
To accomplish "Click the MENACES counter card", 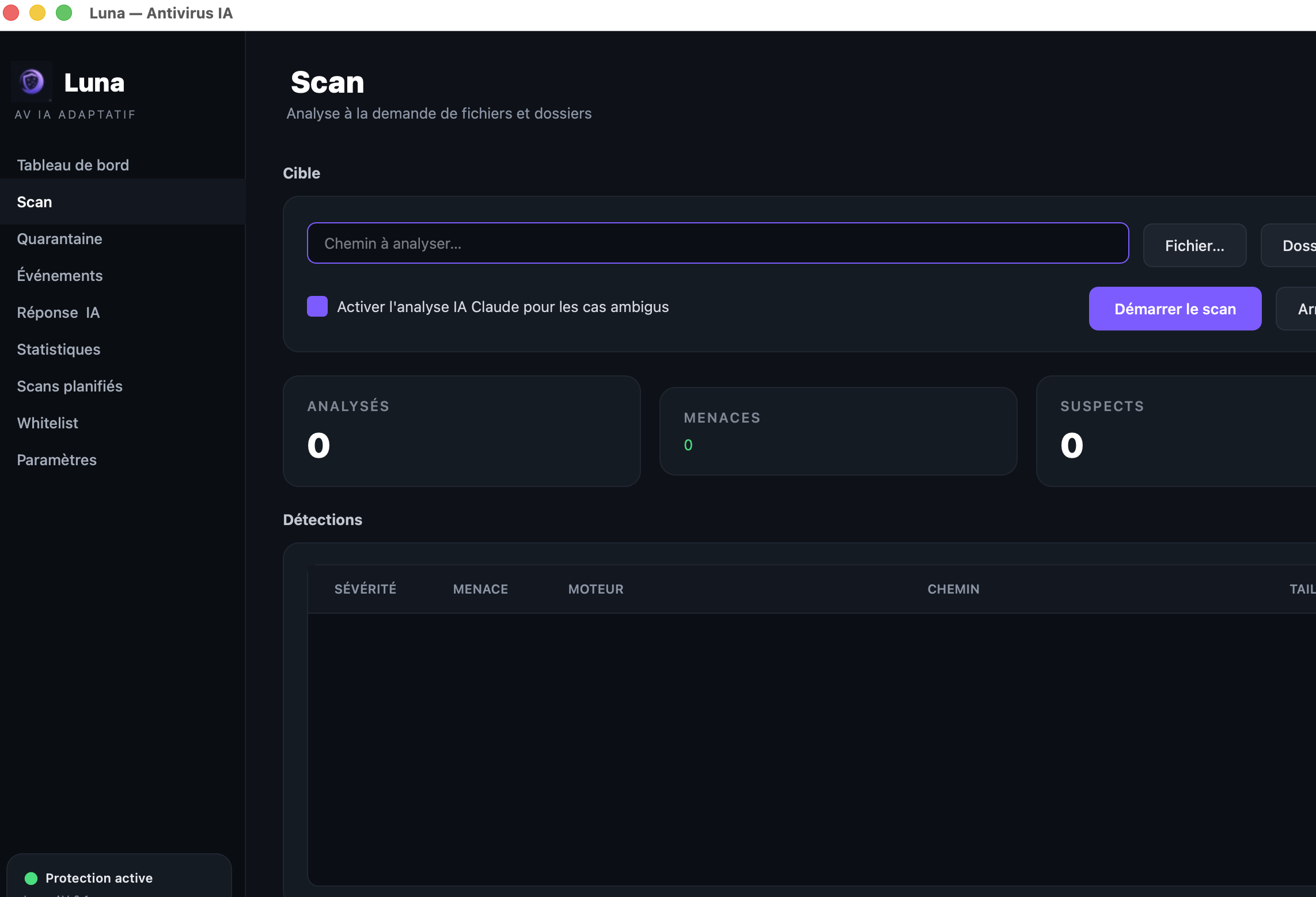I will [838, 431].
